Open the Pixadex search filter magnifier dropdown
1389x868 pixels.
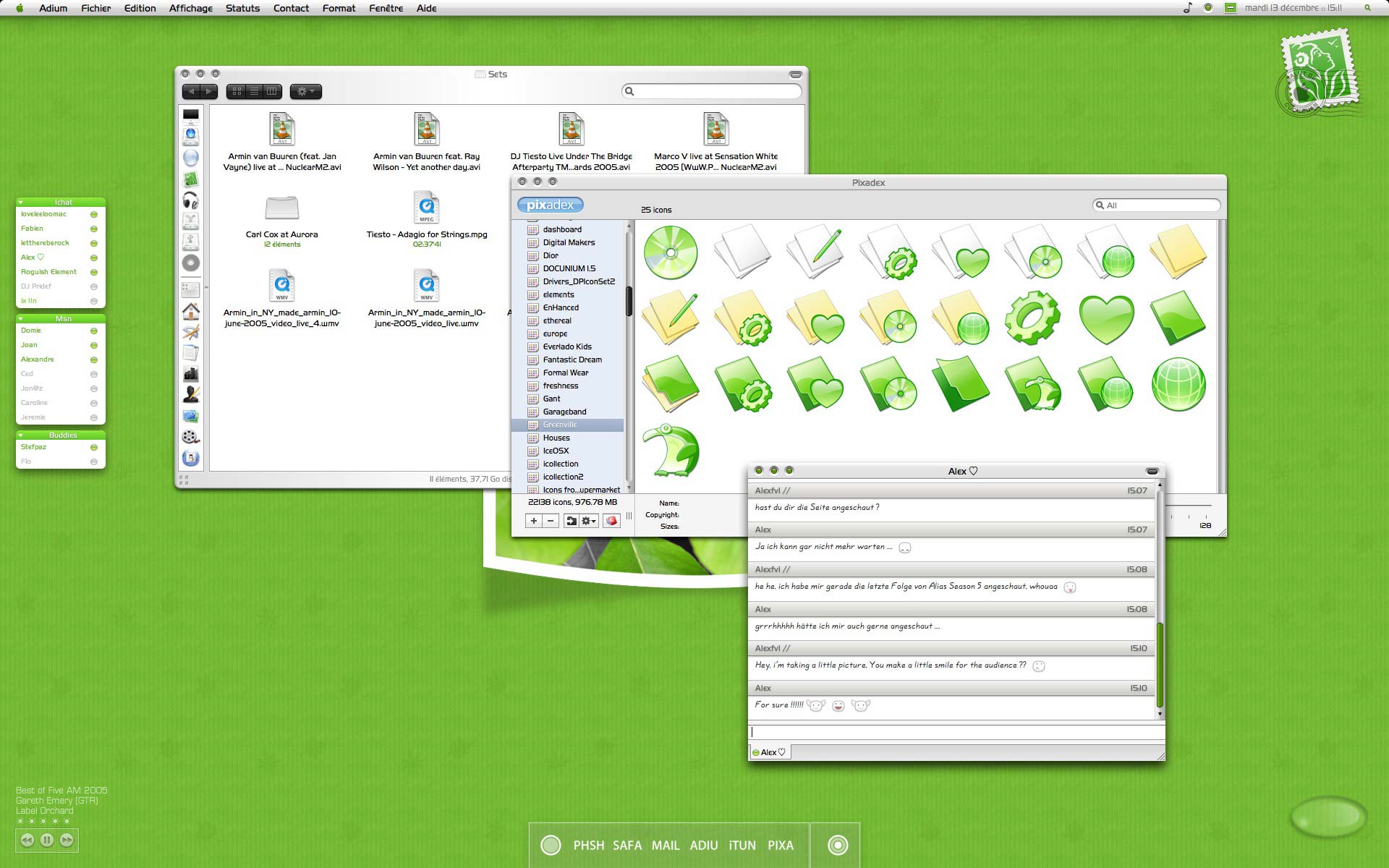tap(1100, 205)
